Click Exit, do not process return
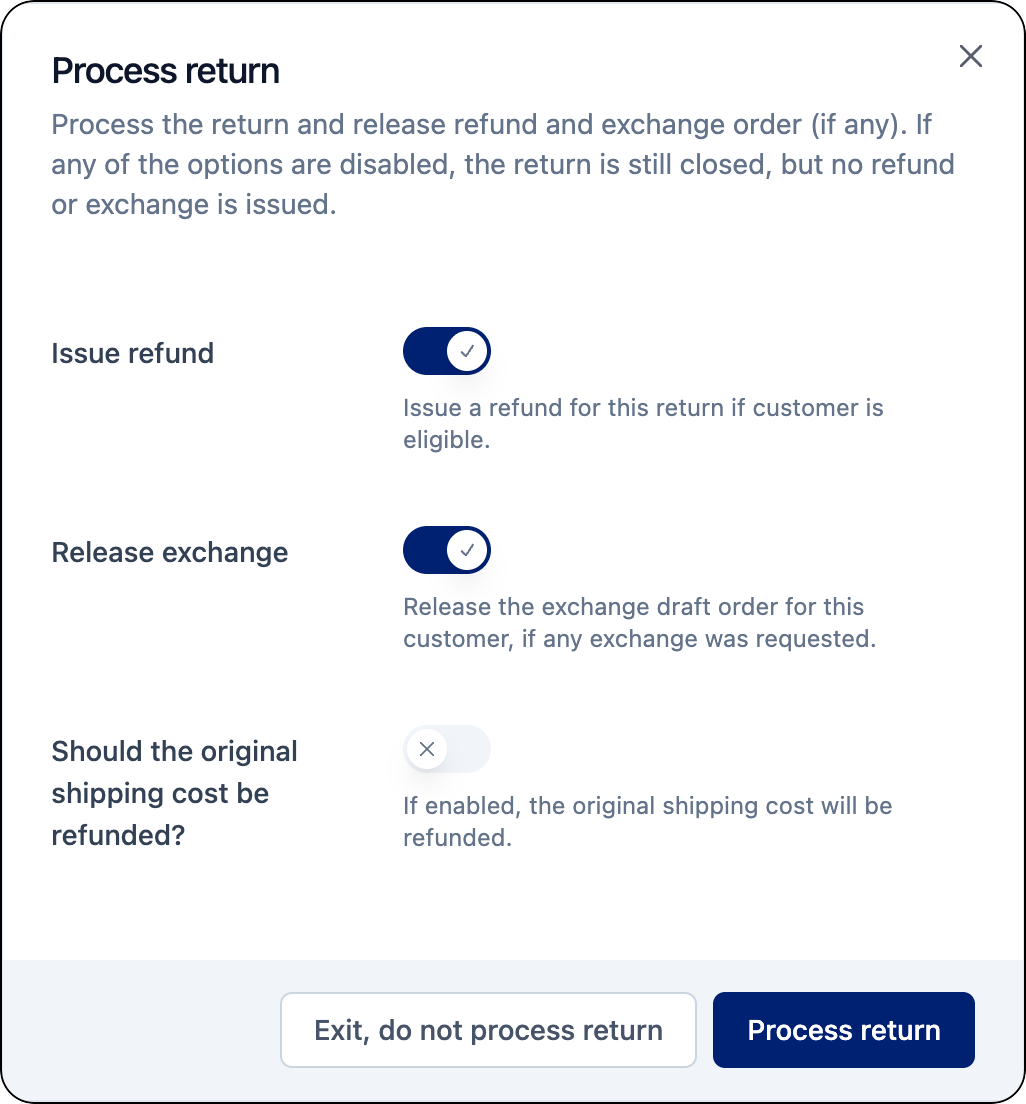This screenshot has height=1104, width=1026. point(488,1030)
